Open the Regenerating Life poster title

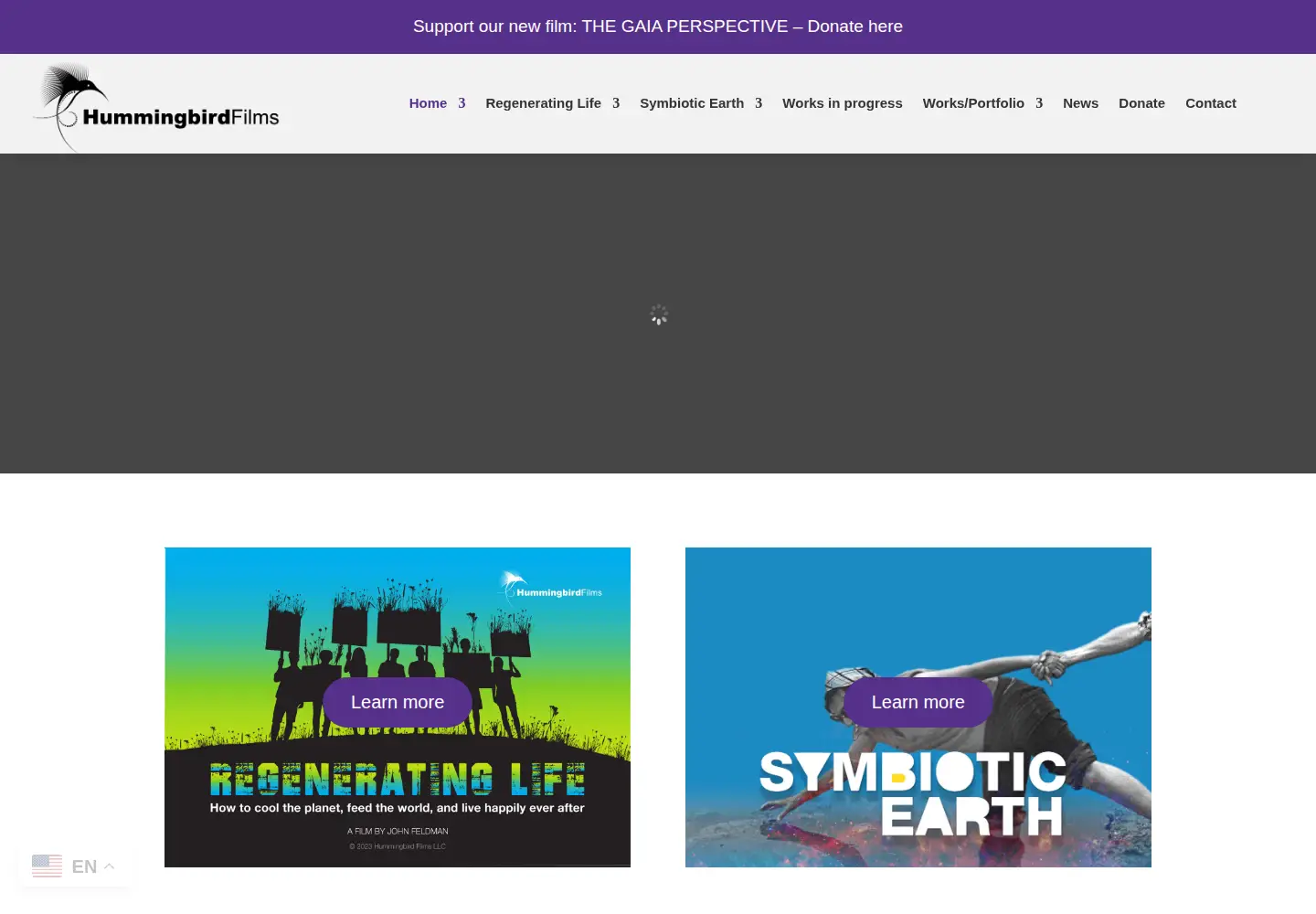(397, 780)
